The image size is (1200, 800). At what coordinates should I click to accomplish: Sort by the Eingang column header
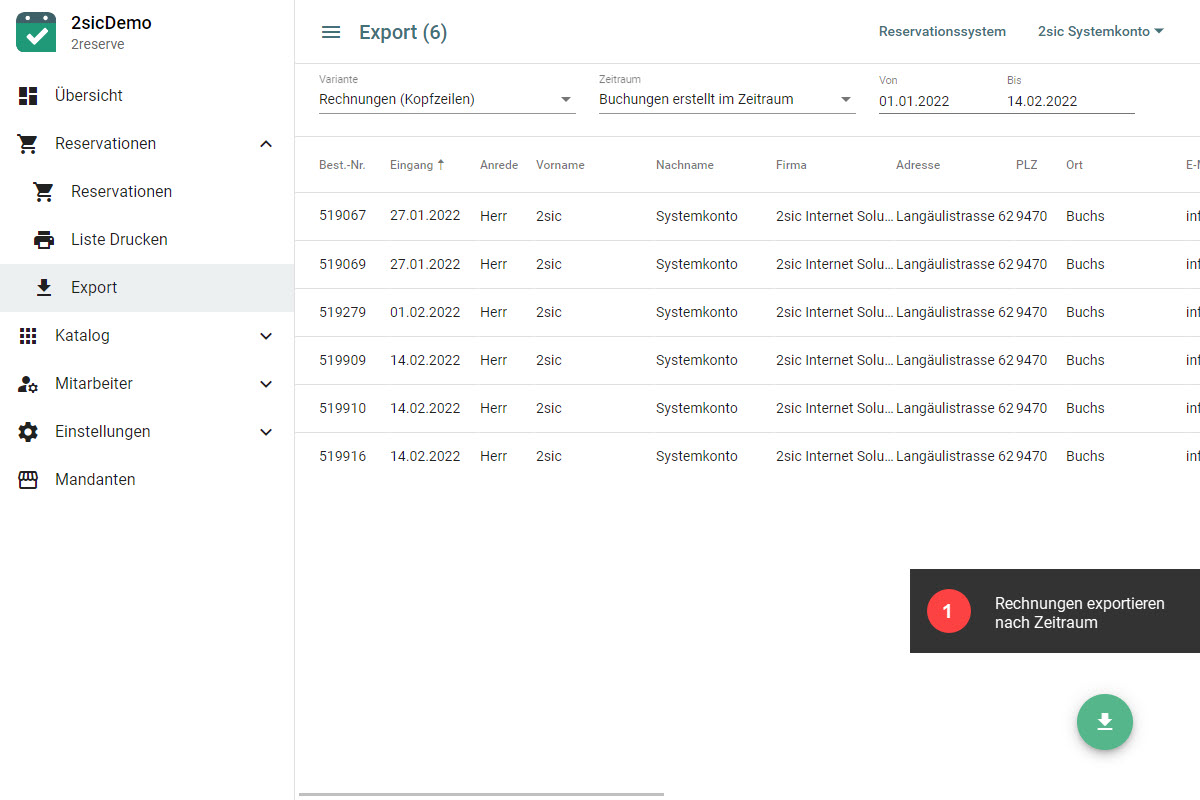click(411, 165)
